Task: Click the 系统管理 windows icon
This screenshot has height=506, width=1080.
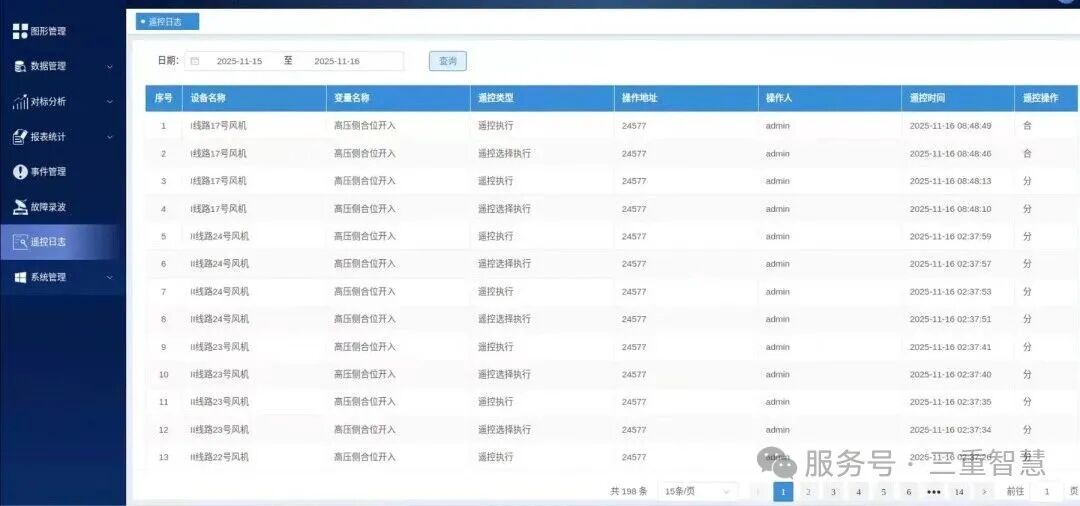Action: tap(21, 277)
